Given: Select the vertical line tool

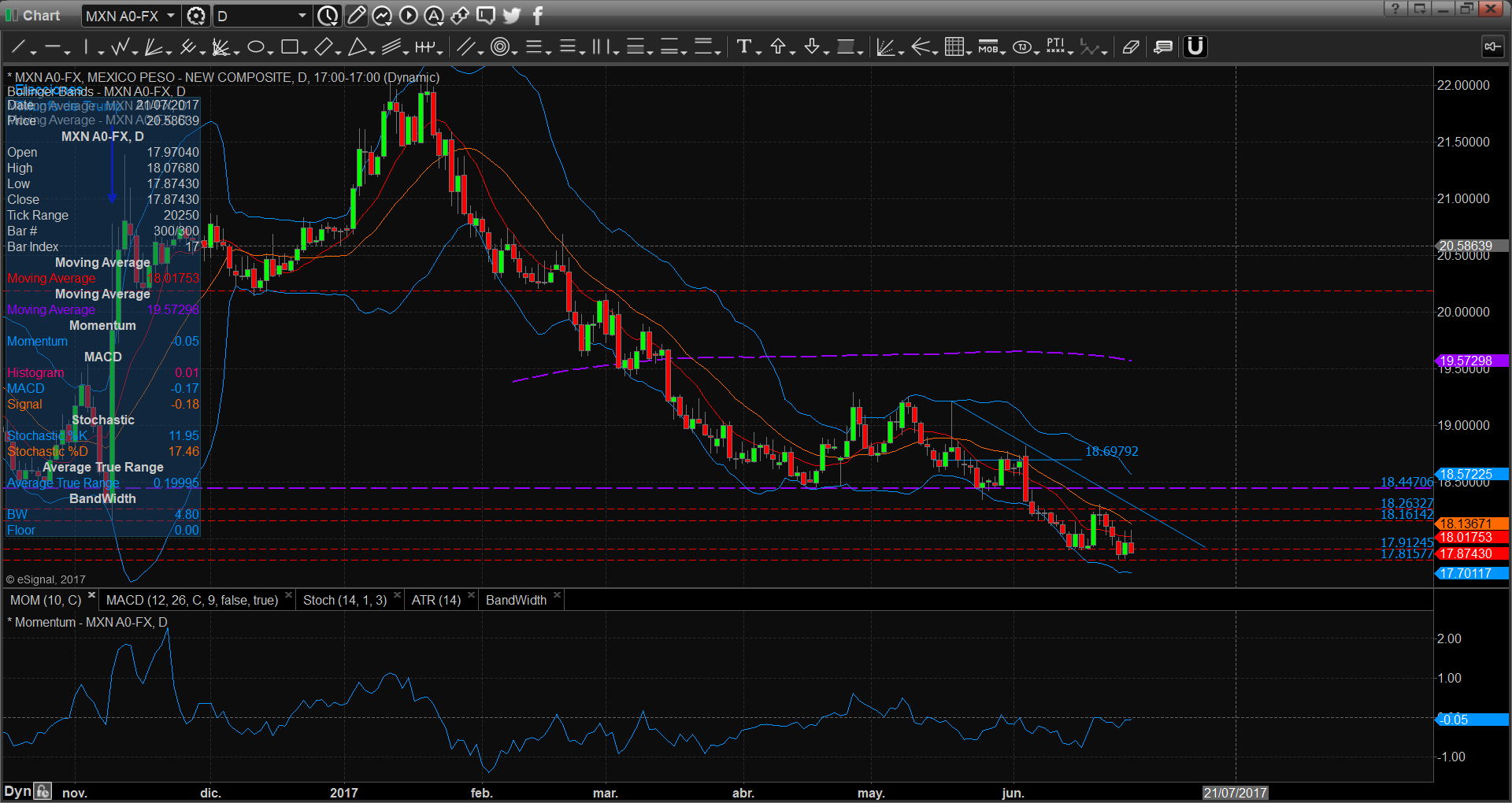Looking at the screenshot, I should (86, 47).
